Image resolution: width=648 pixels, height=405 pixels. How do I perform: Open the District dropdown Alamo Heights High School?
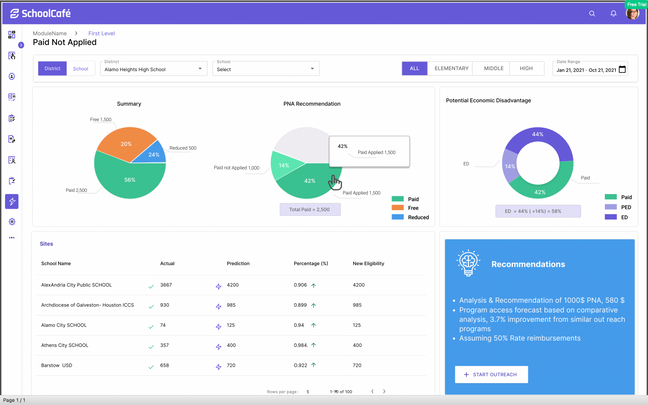(x=153, y=69)
